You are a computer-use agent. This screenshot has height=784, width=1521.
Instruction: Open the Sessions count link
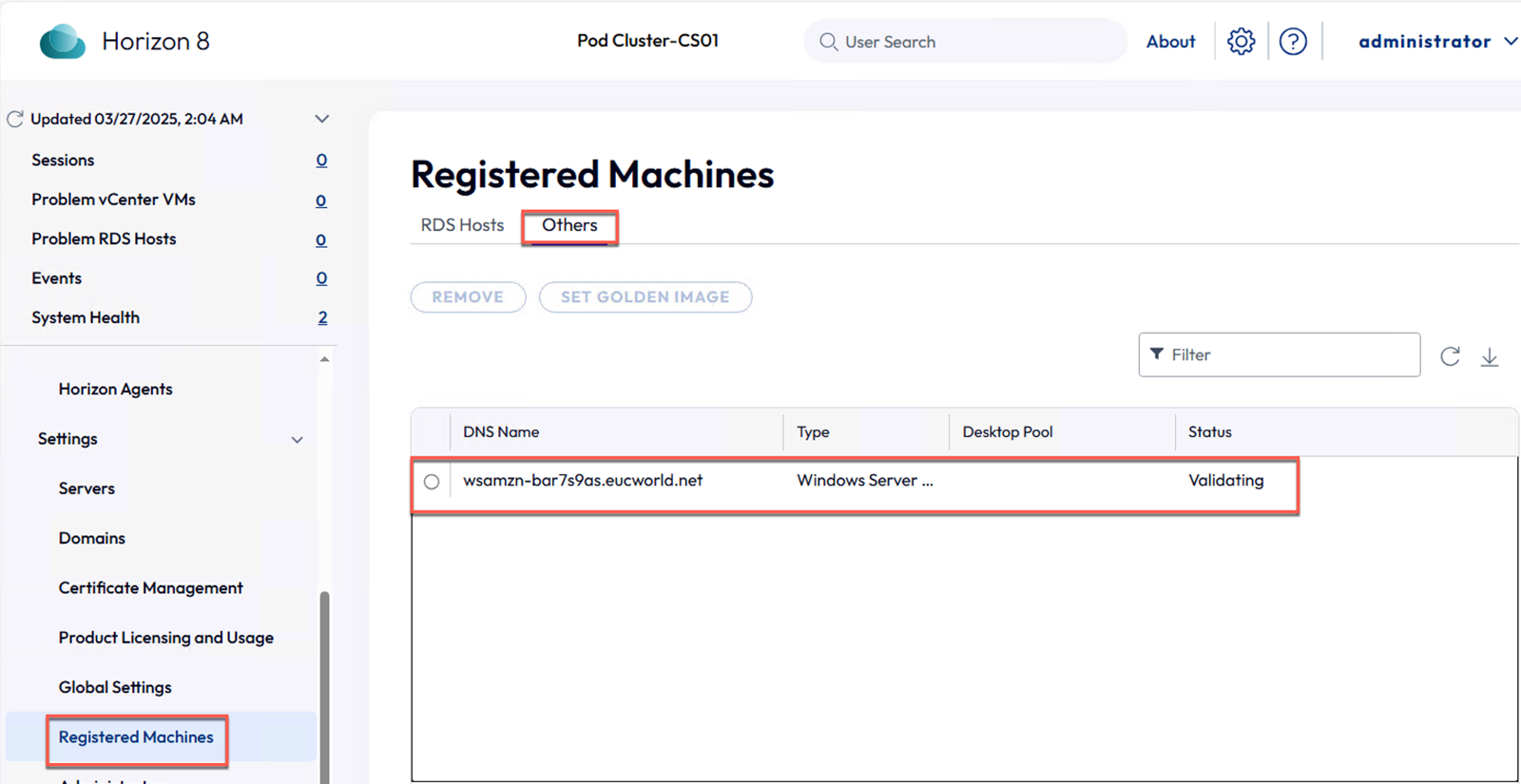pos(321,160)
